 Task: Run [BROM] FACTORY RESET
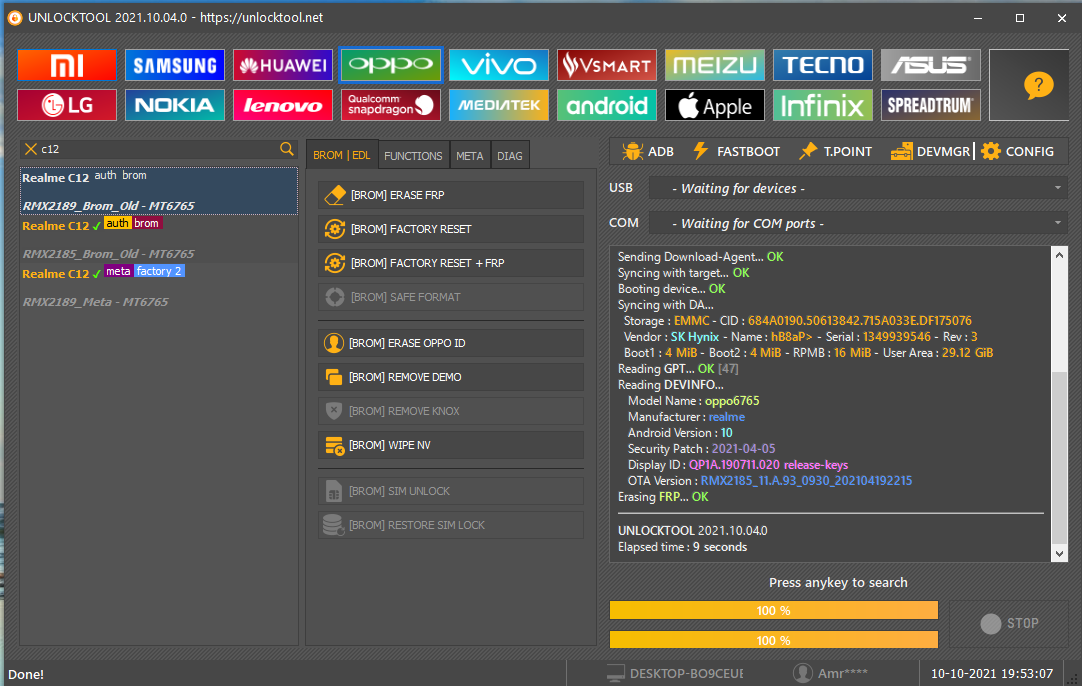(451, 229)
